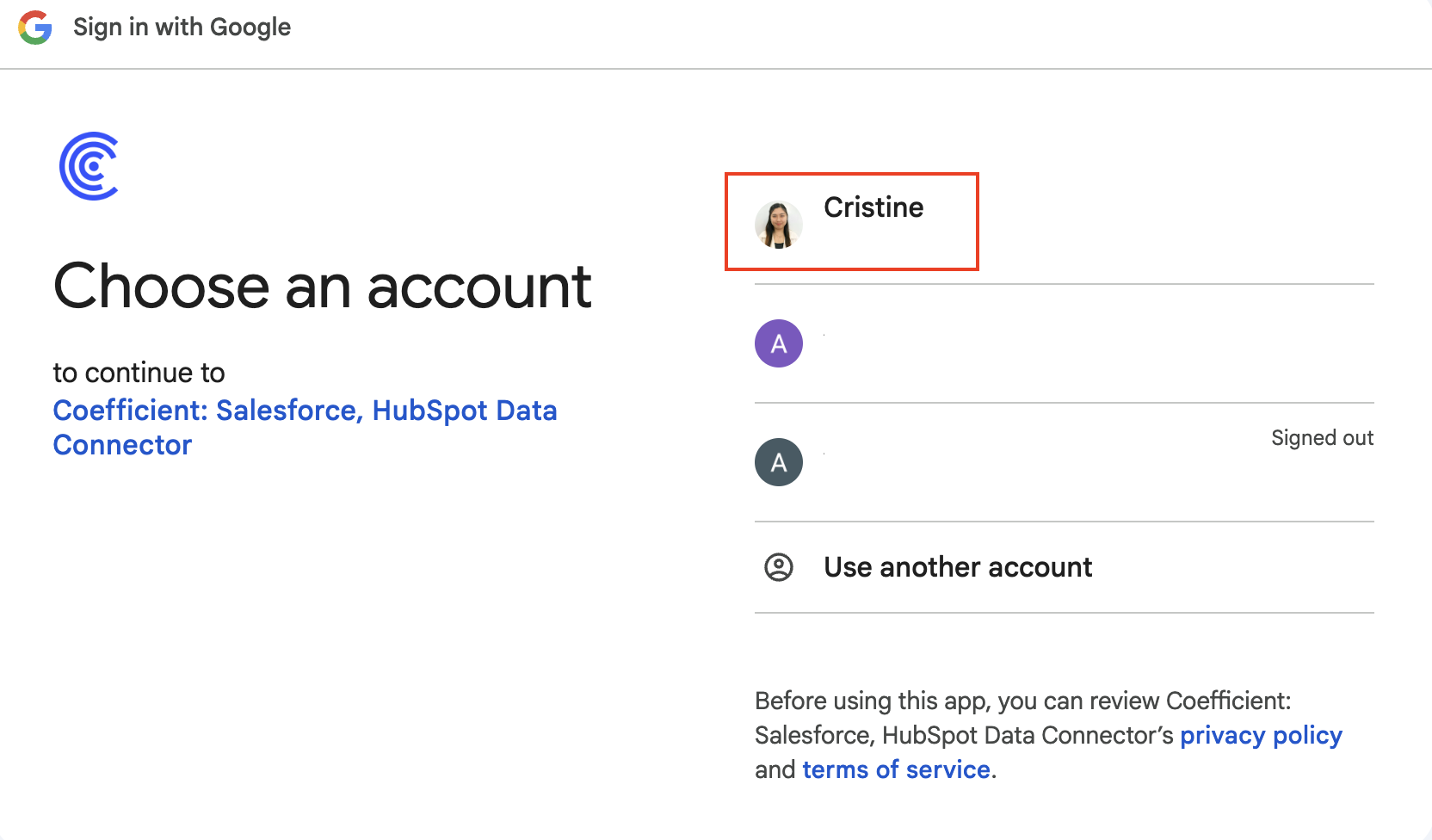Click the blue Coefficient app logo

tap(89, 166)
